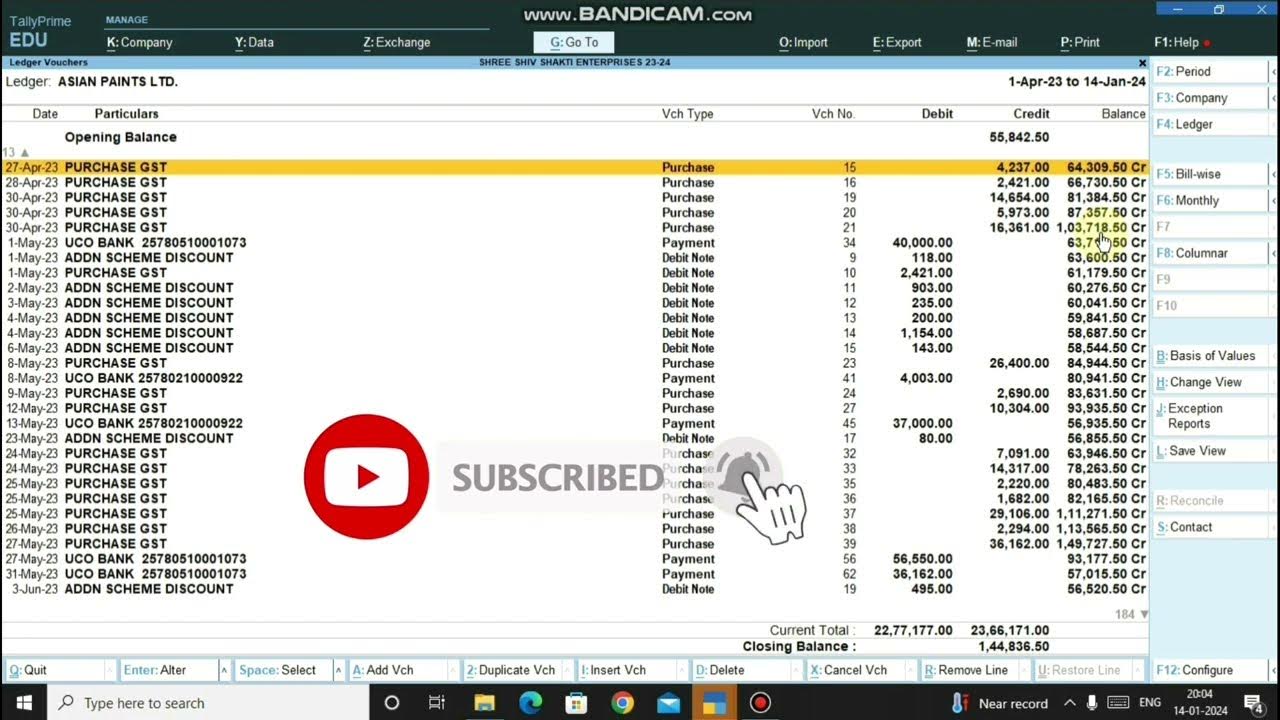Open Microsoft Store taskbar icon

click(x=576, y=703)
